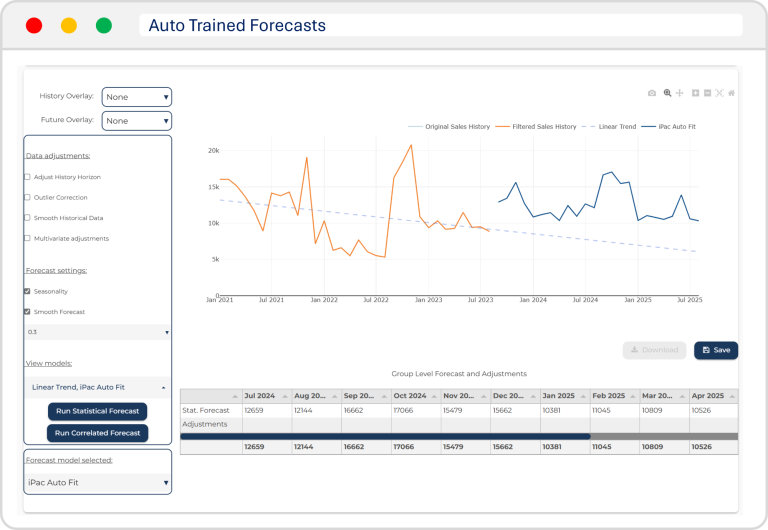Activate the pan tool in chart toolbar
The image size is (768, 530).
pyautogui.click(x=680, y=93)
